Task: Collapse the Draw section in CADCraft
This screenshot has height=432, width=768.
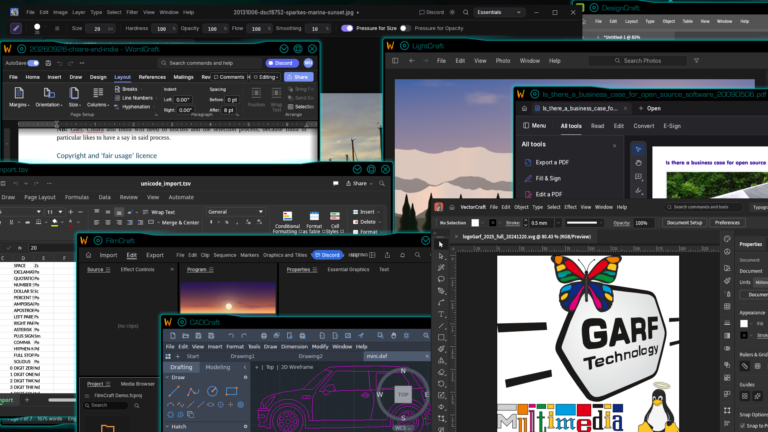Action: 168,378
